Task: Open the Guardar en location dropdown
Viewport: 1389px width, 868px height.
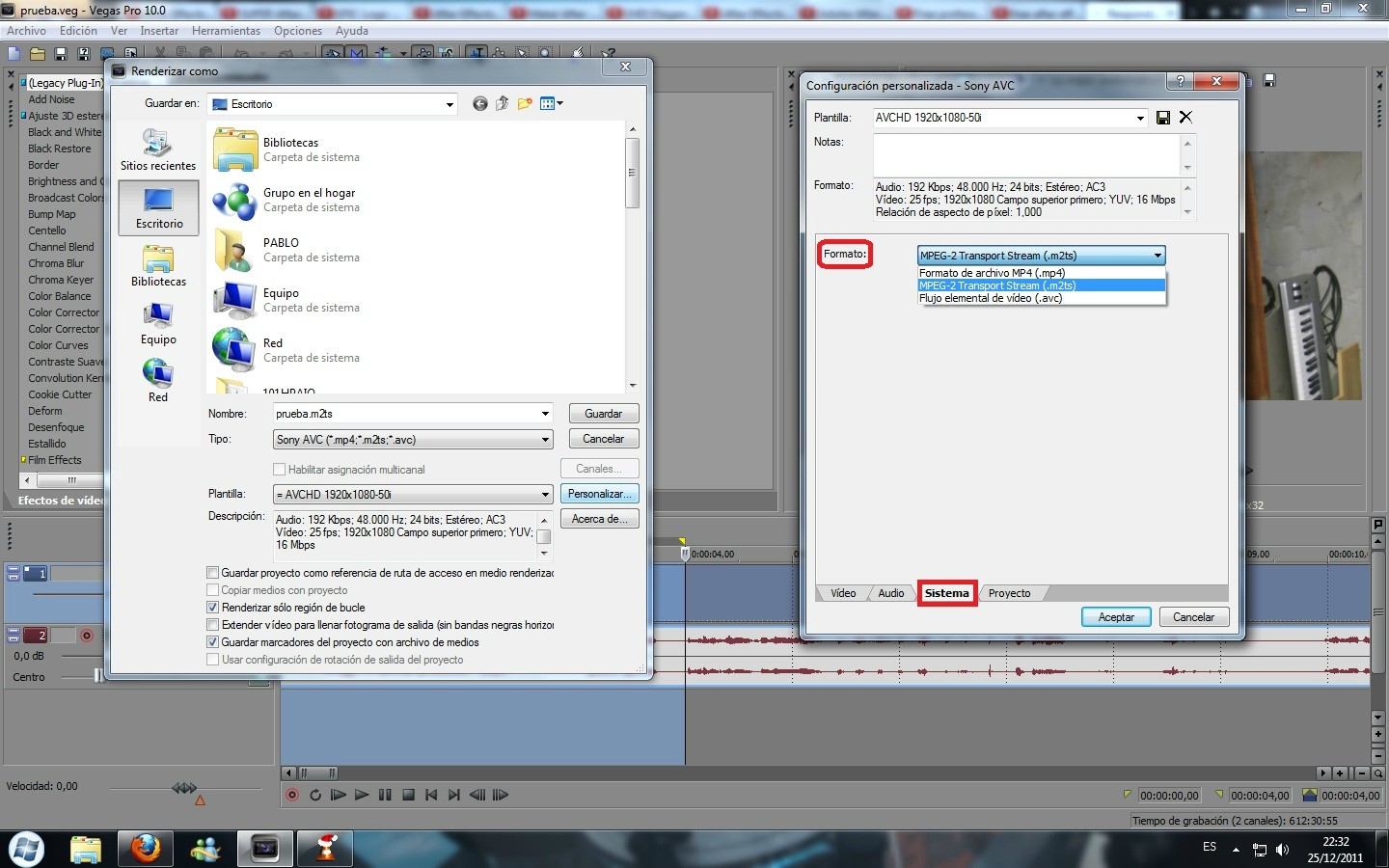Action: coord(449,104)
